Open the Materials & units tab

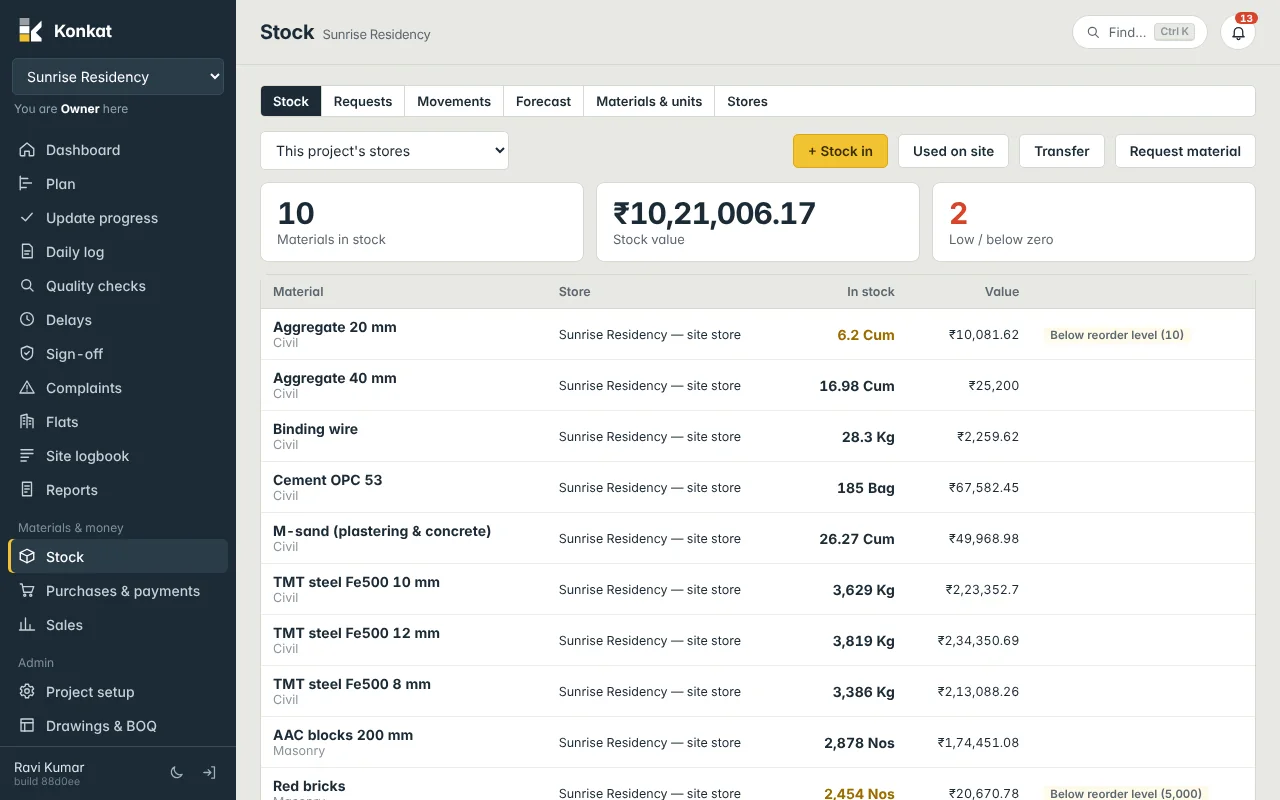(x=649, y=101)
